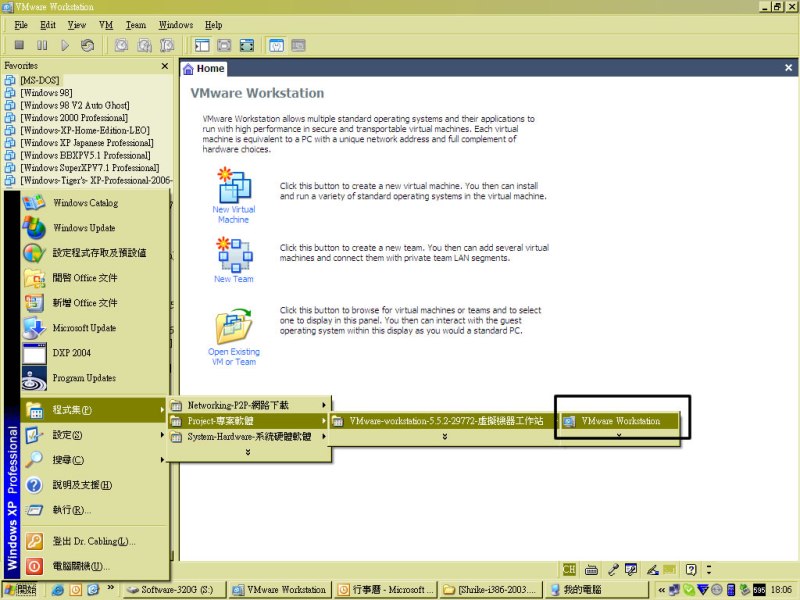Screen dimensions: 800x600
Task: Open the 執行(R)... run dialog
Action: coord(94,510)
